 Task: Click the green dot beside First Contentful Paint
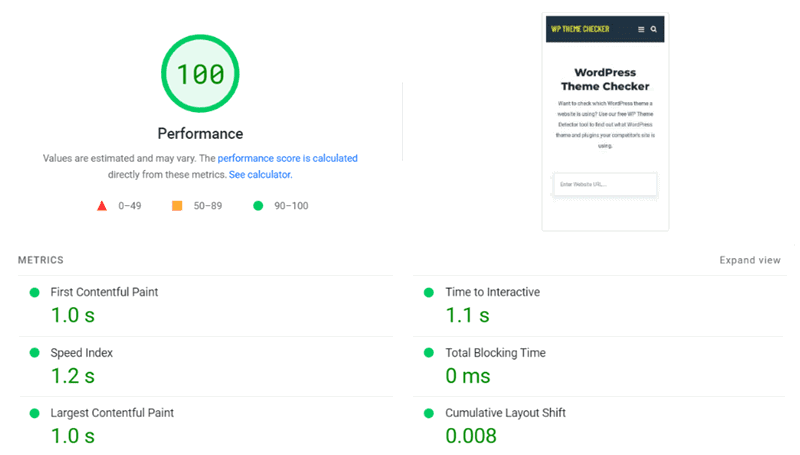pos(35,292)
